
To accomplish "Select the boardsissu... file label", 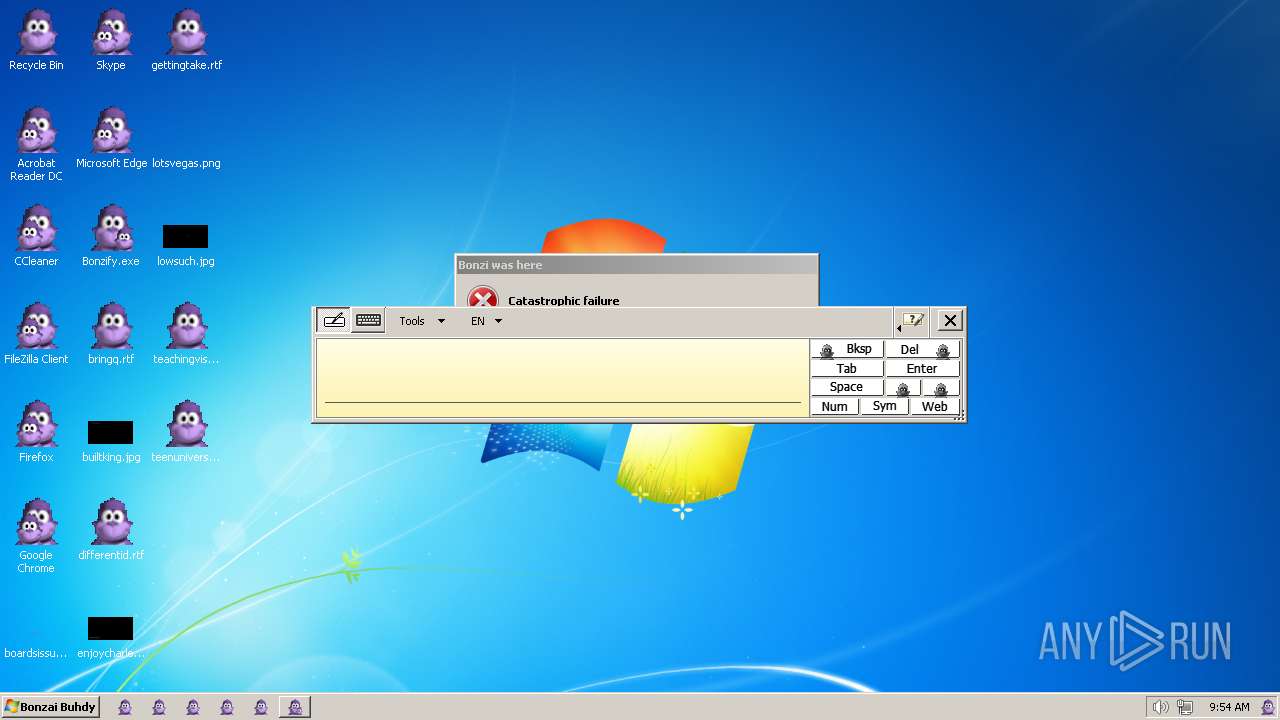I will point(36,653).
